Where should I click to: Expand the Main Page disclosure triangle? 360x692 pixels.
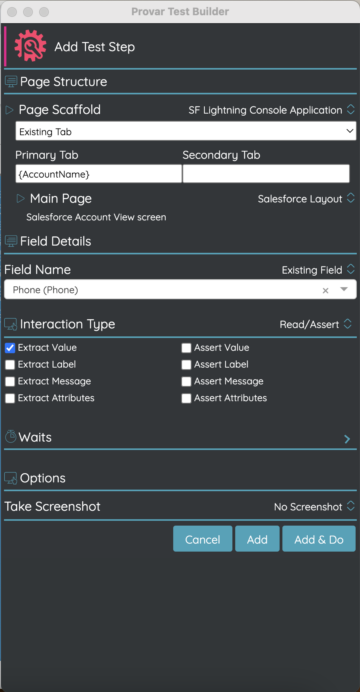[x=21, y=199]
